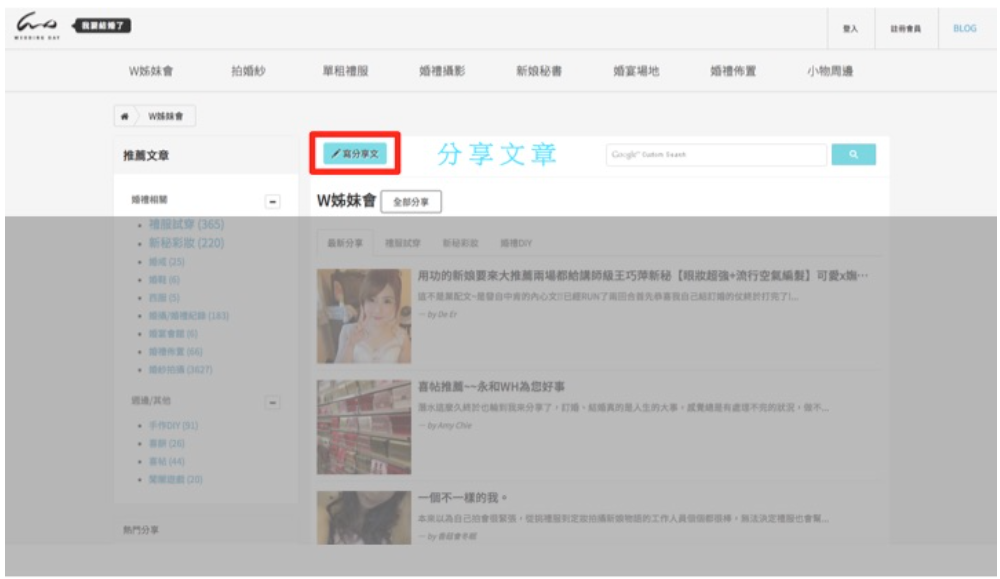
Task: Open sidebar category with count (3627)
Action: point(180,369)
